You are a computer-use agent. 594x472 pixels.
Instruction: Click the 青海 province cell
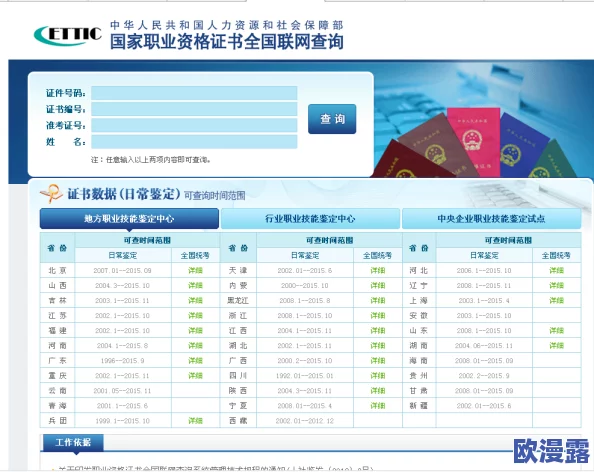tap(58, 406)
